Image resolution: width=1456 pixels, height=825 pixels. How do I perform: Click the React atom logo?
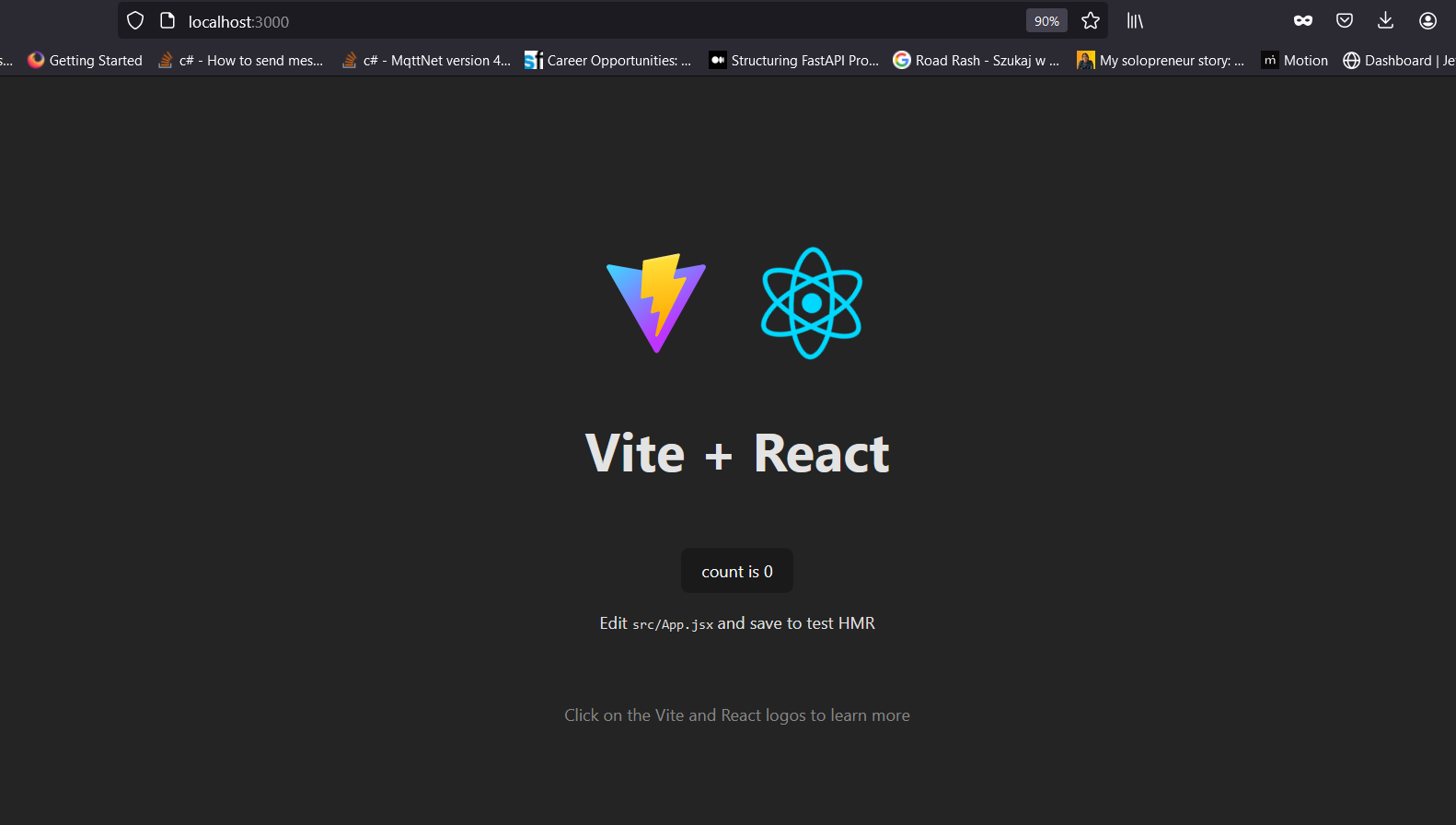click(811, 303)
